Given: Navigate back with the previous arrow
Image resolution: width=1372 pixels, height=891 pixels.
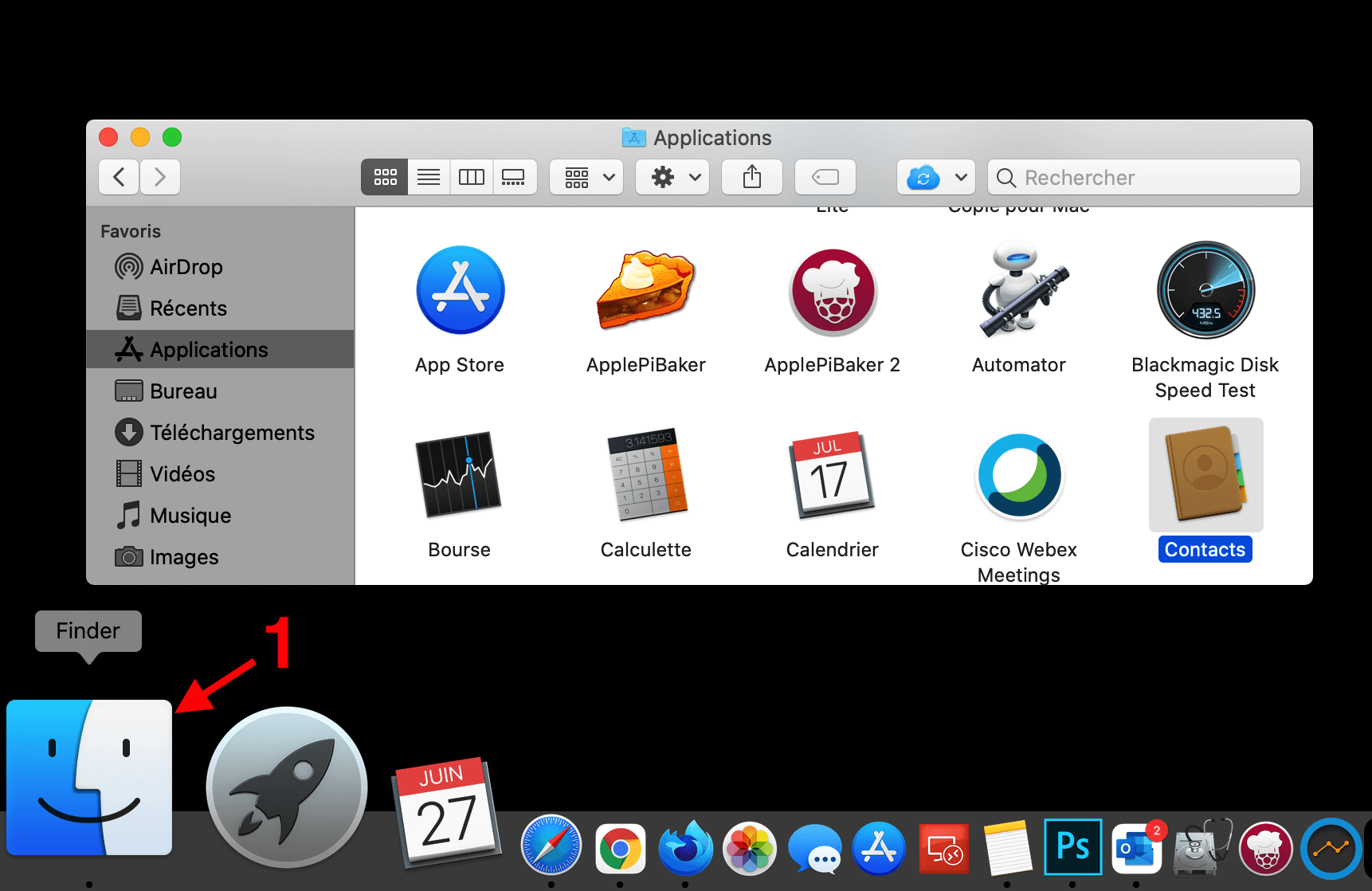Looking at the screenshot, I should [x=118, y=177].
